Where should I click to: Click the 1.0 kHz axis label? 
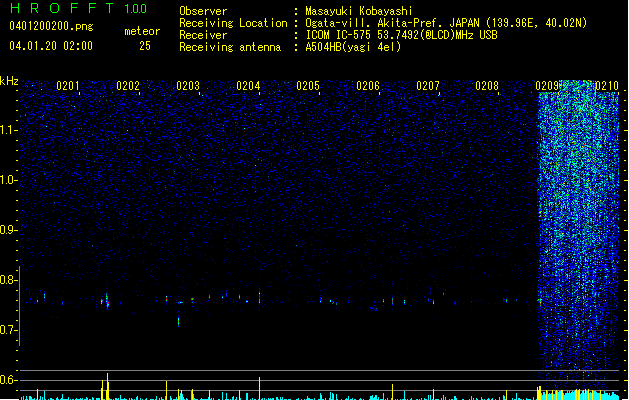pos(8,180)
